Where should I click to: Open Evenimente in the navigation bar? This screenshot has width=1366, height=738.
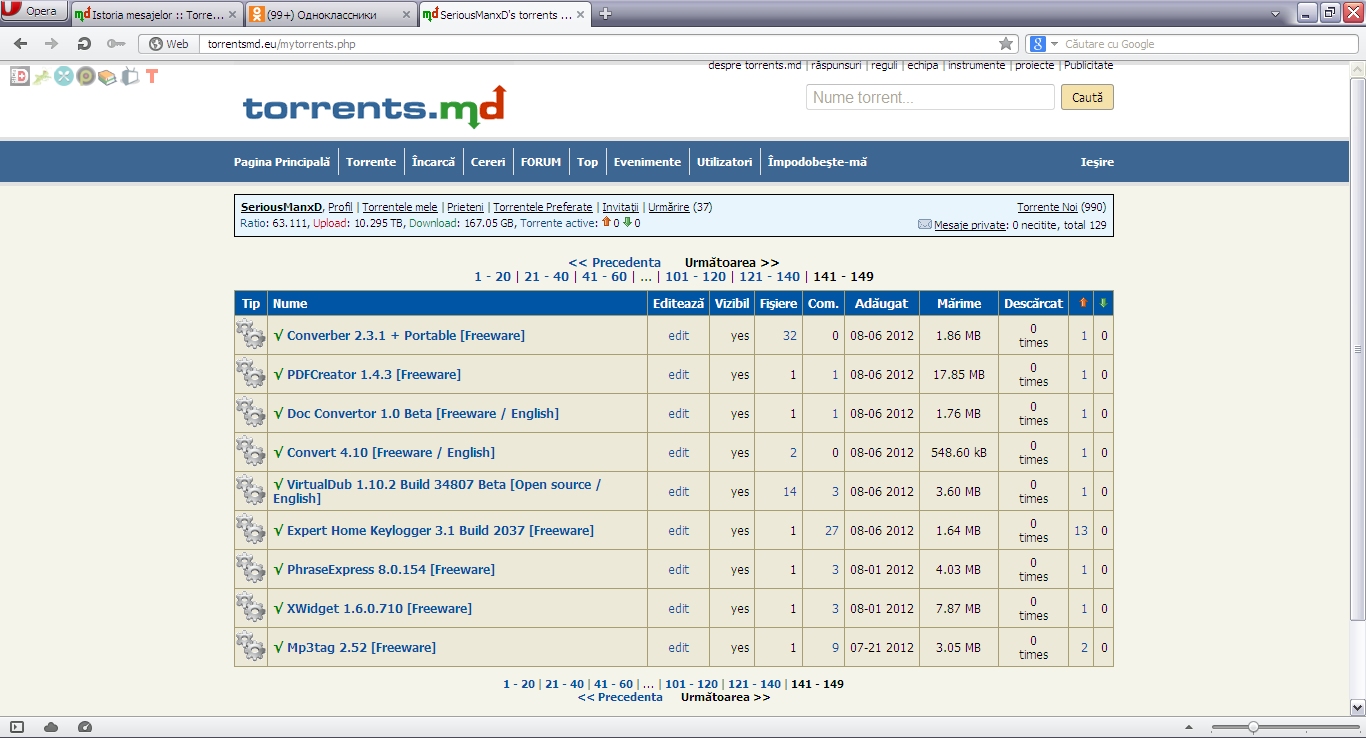point(647,162)
